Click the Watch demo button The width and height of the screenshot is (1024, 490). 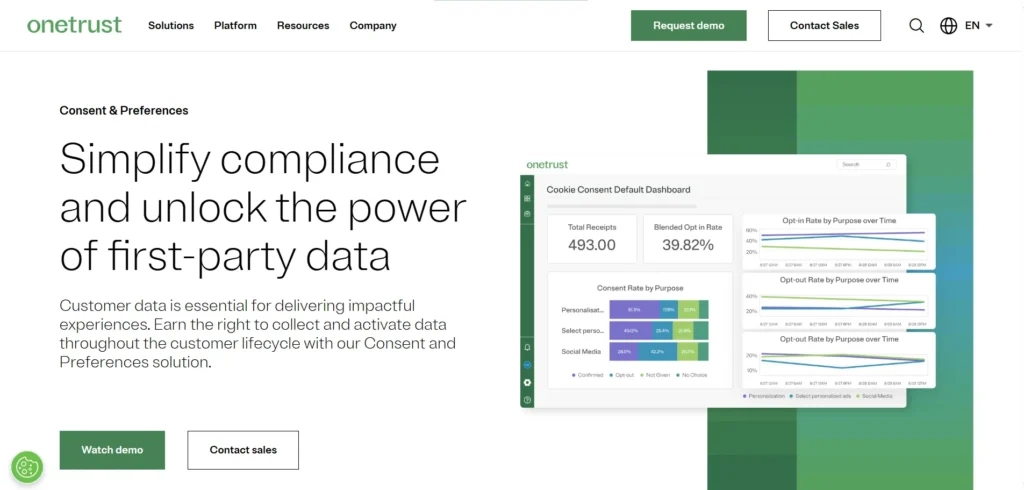click(x=112, y=449)
